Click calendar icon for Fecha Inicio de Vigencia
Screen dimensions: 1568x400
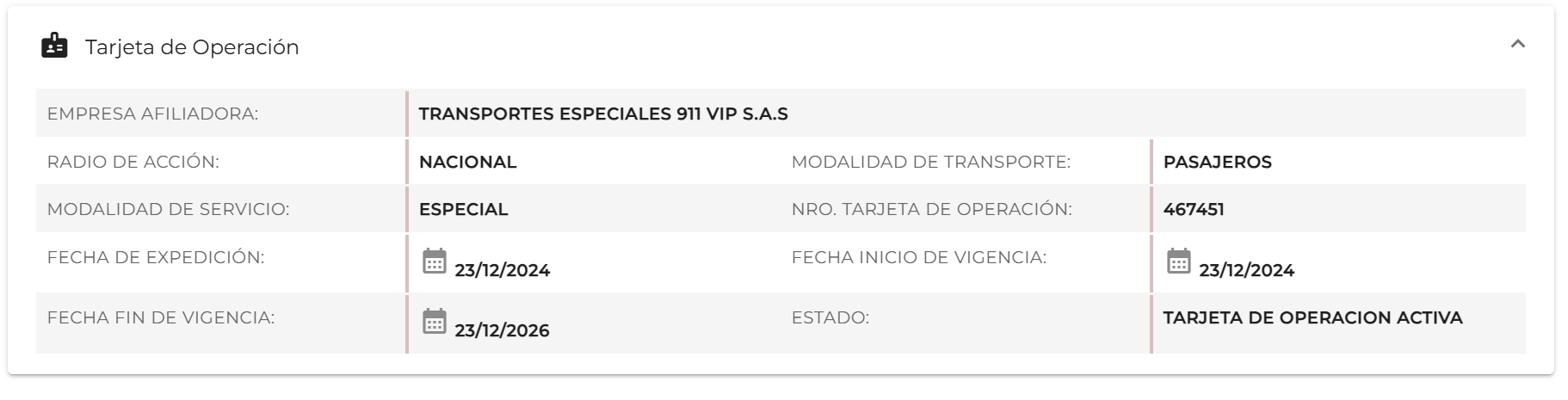click(x=1178, y=261)
